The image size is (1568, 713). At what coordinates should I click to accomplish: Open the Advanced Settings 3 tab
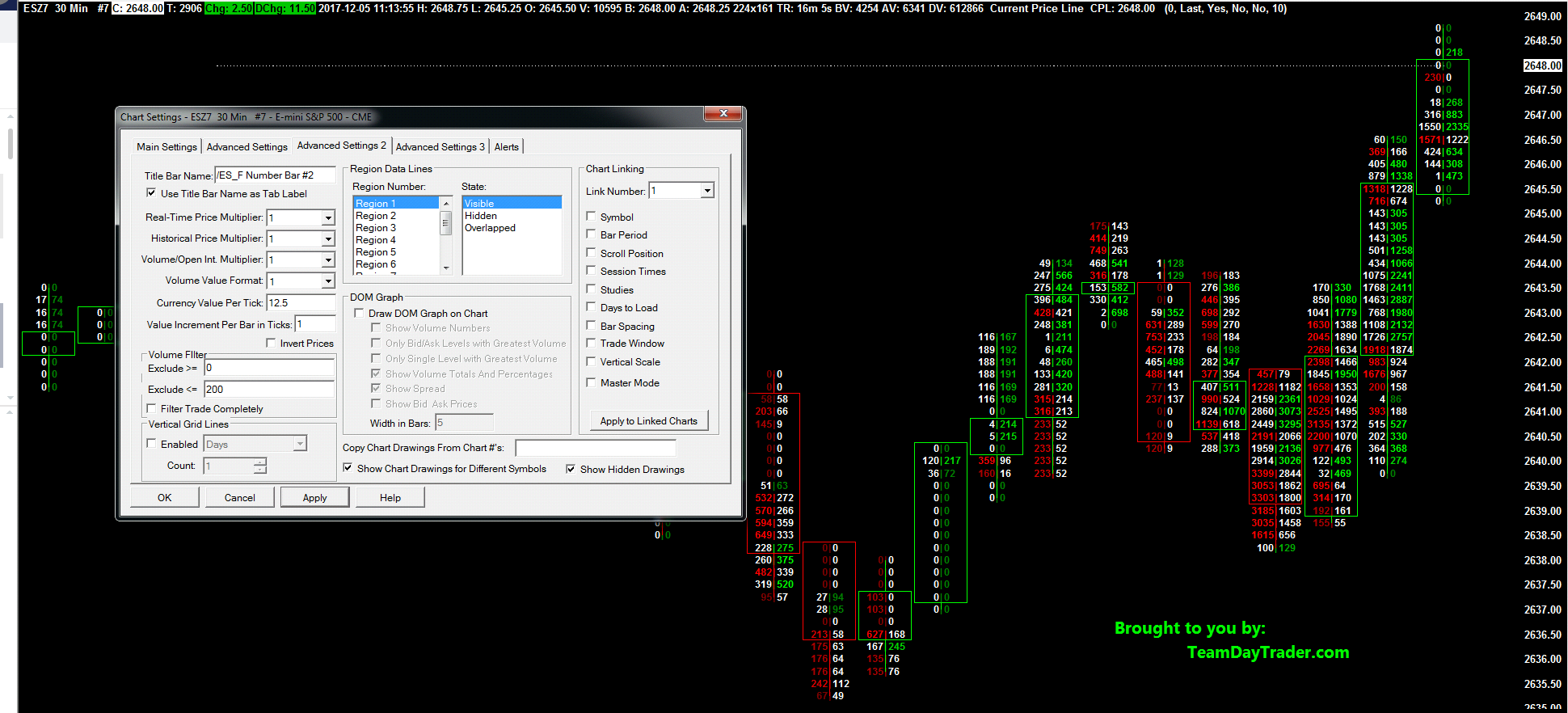click(x=440, y=146)
